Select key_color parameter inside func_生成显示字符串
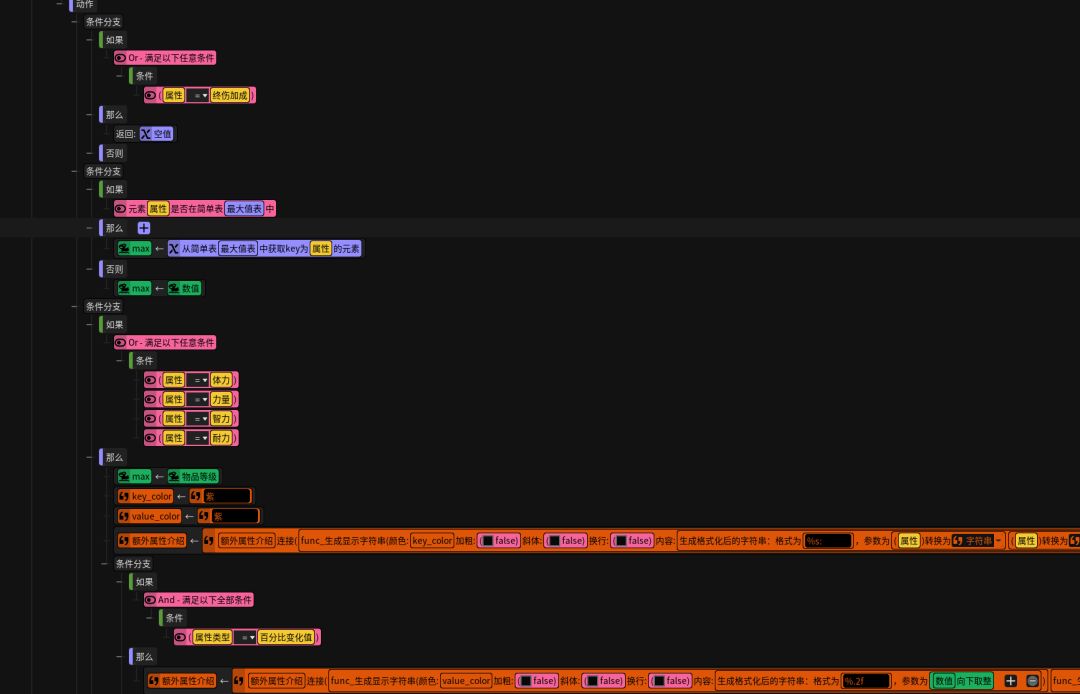The height and width of the screenshot is (694, 1080). (x=432, y=541)
